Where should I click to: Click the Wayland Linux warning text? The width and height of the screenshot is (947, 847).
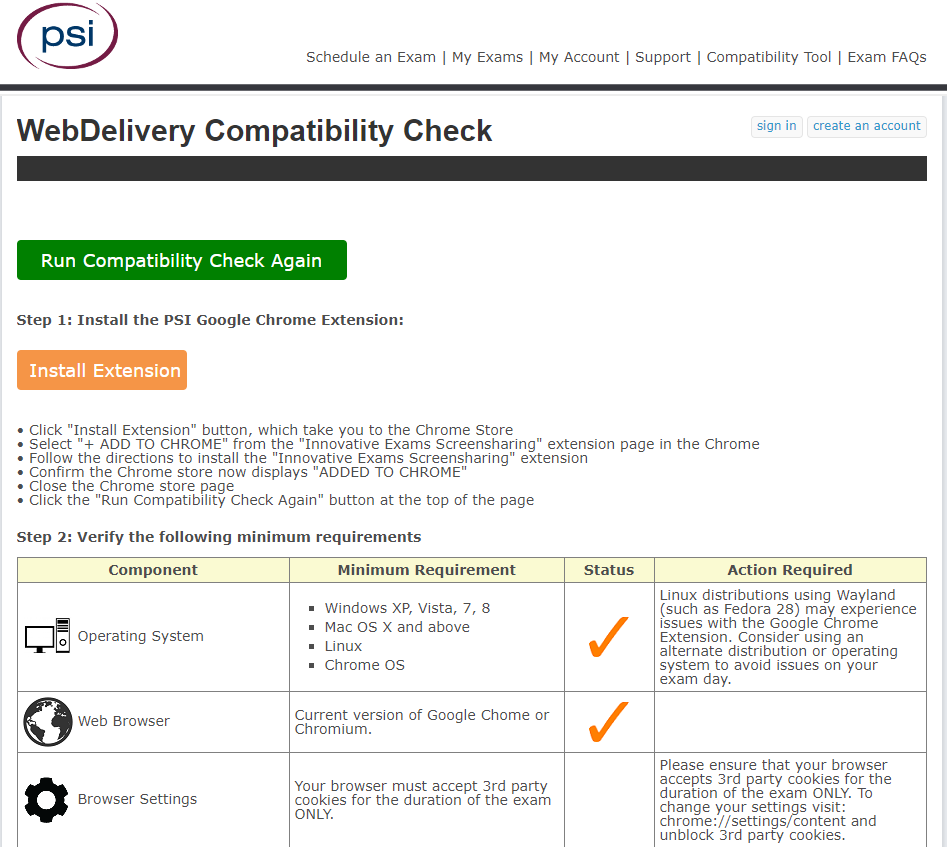[x=788, y=637]
